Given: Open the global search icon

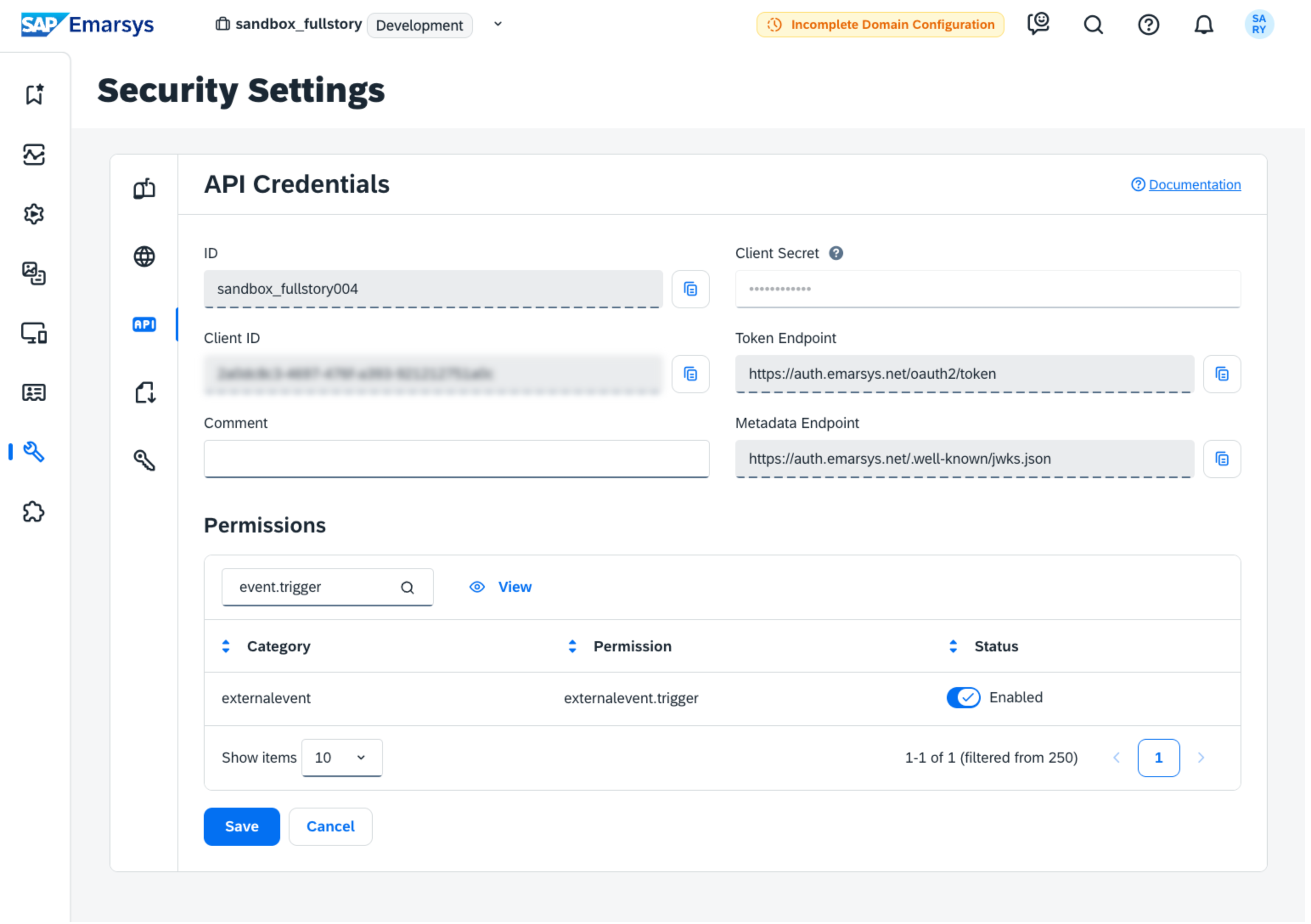Looking at the screenshot, I should pyautogui.click(x=1093, y=25).
